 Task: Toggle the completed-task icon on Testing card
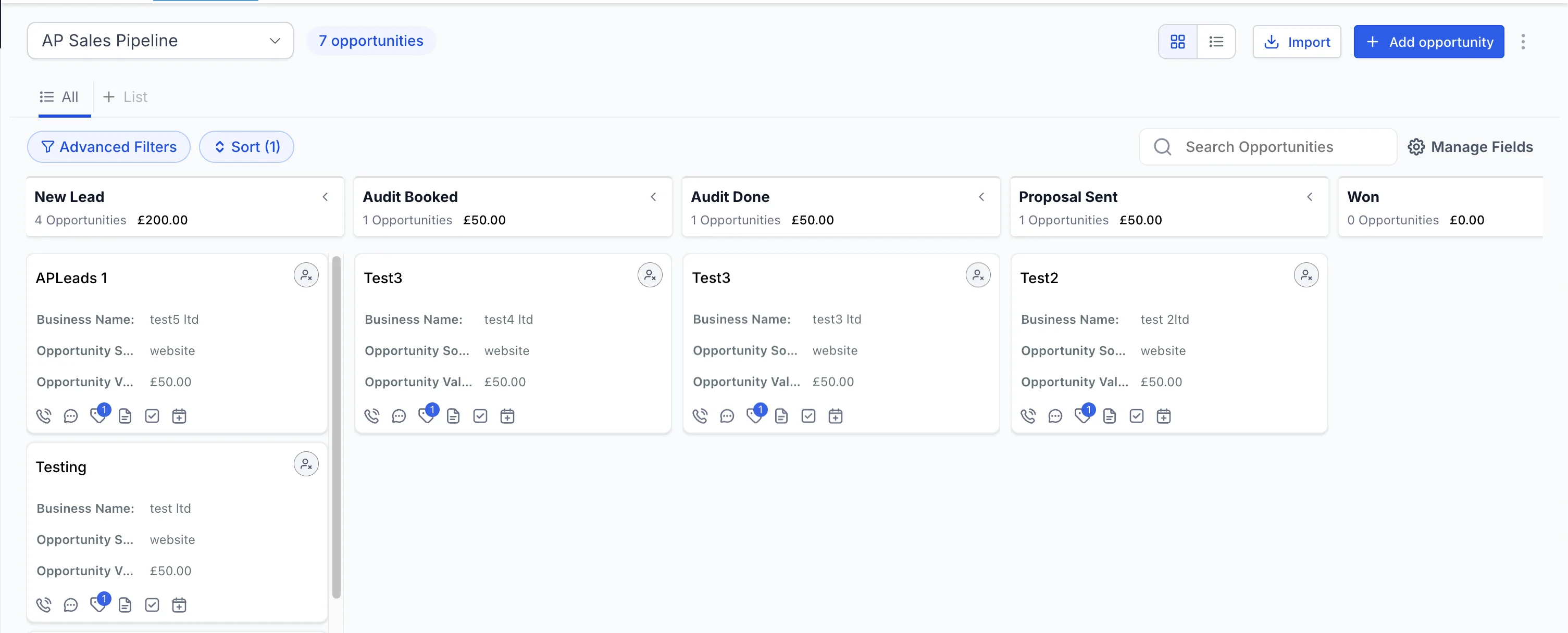click(x=152, y=605)
